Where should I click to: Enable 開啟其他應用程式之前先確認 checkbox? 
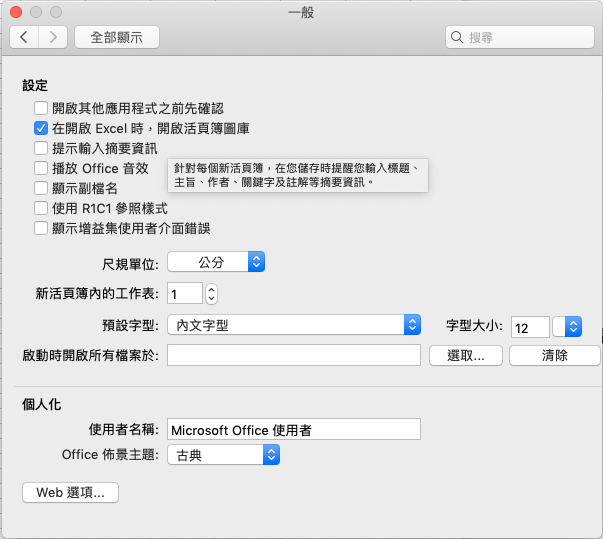tap(41, 108)
